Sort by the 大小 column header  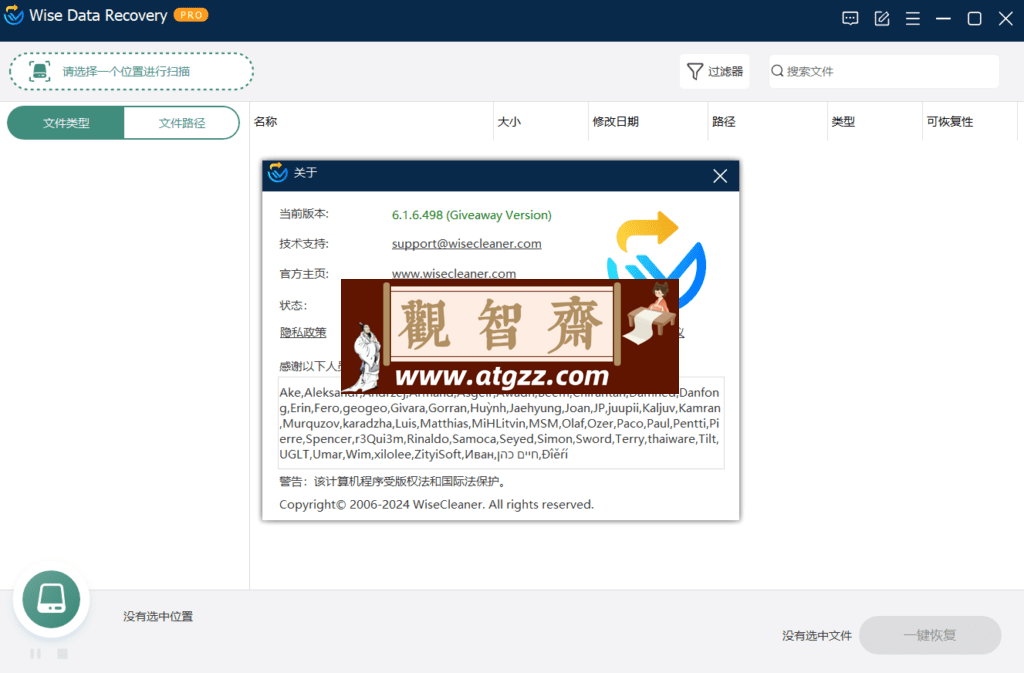pos(541,121)
